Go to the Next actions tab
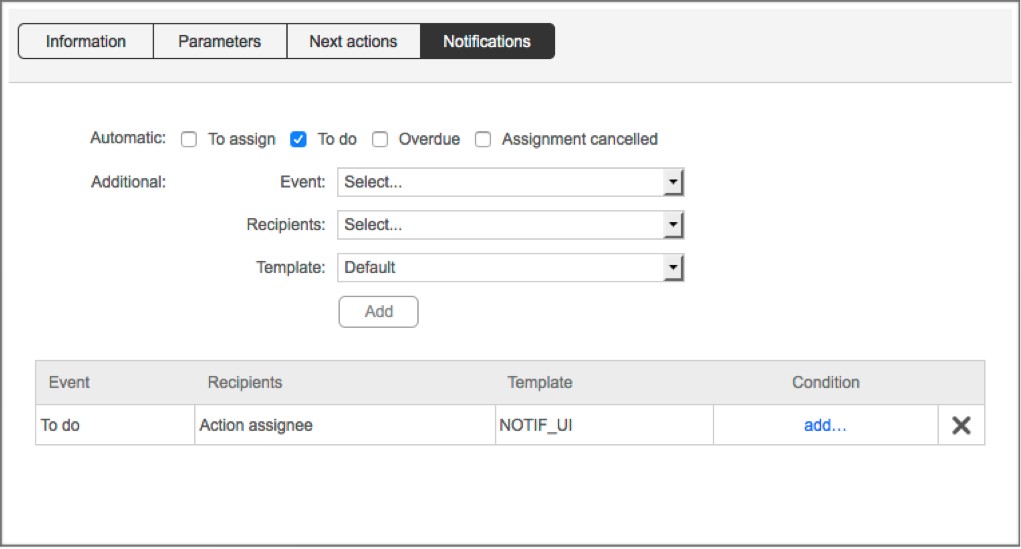The width and height of the screenshot is (1021, 549). 353,42
